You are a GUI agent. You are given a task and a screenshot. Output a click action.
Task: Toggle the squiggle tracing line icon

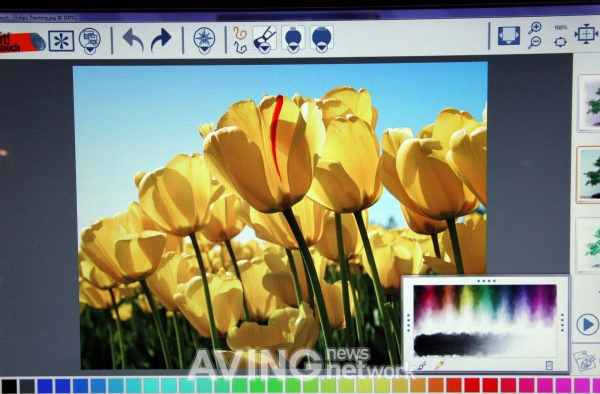pyautogui.click(x=240, y=39)
